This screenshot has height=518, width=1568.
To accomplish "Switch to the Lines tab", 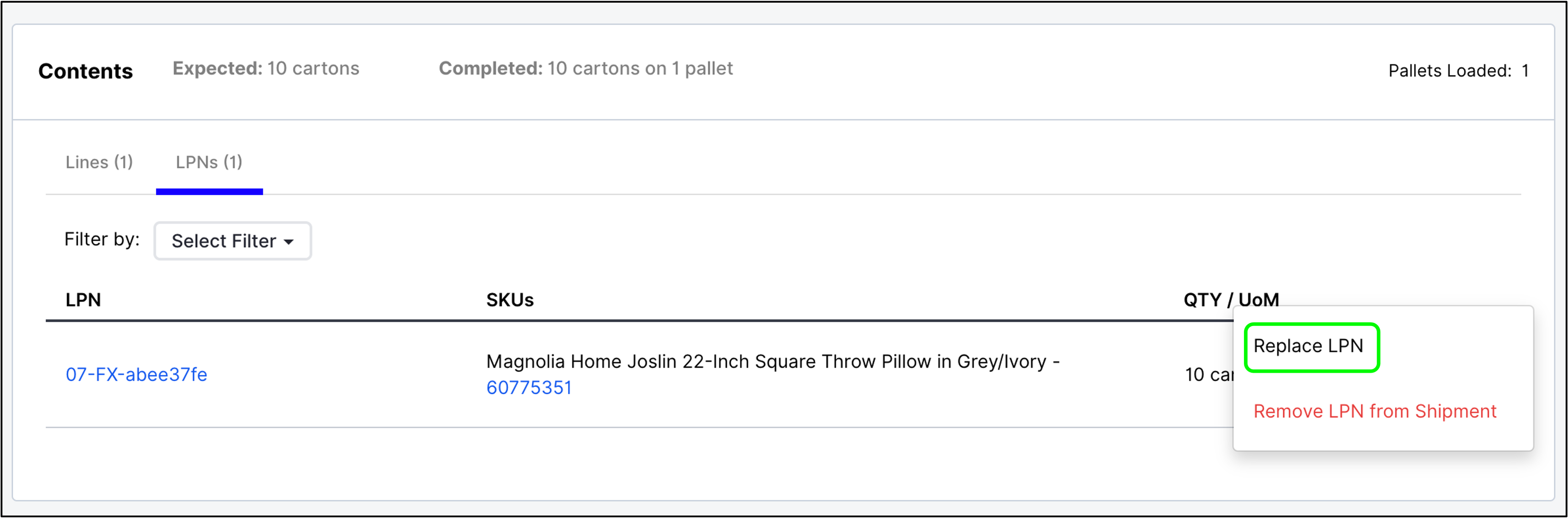I will (99, 162).
